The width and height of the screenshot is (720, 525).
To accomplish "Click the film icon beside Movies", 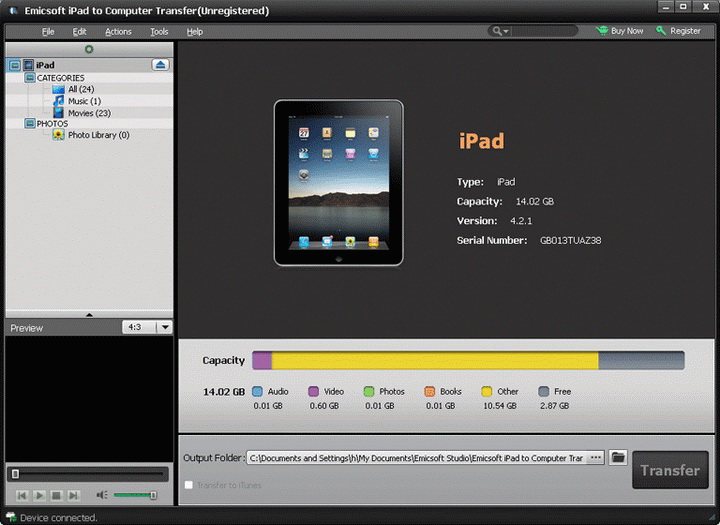I will click(58, 113).
